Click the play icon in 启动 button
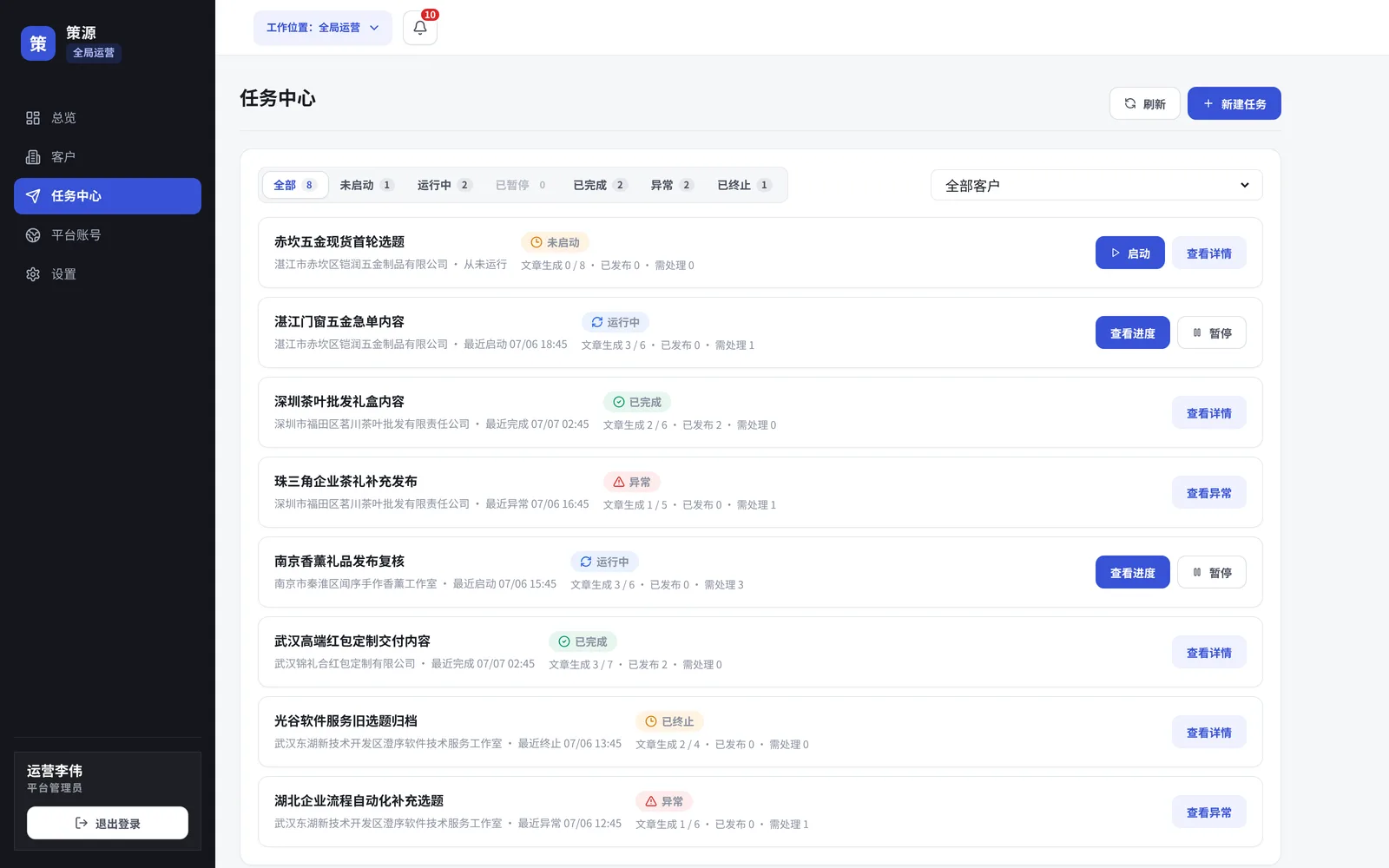 (x=1116, y=253)
